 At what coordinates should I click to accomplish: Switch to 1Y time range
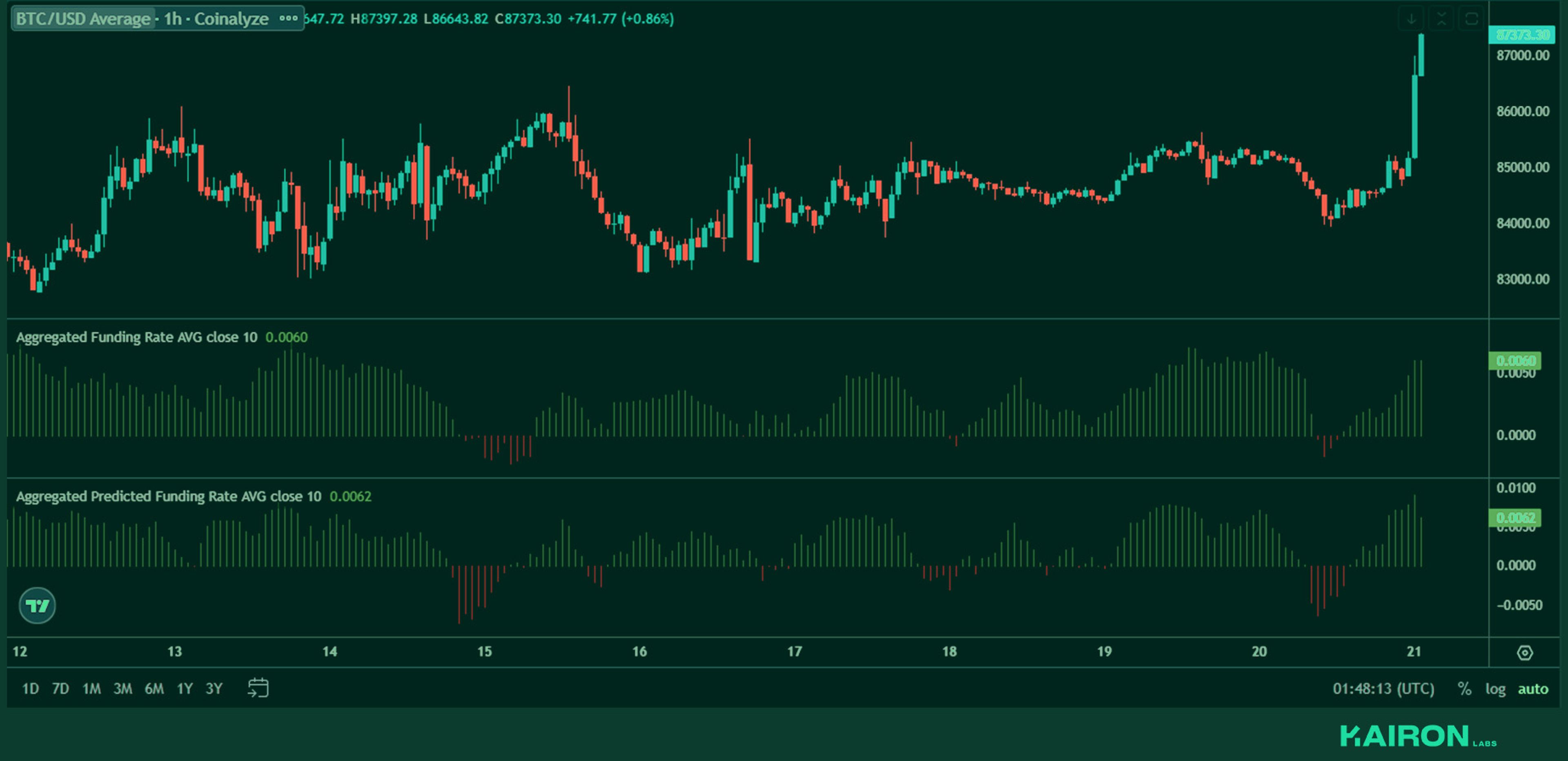point(185,689)
